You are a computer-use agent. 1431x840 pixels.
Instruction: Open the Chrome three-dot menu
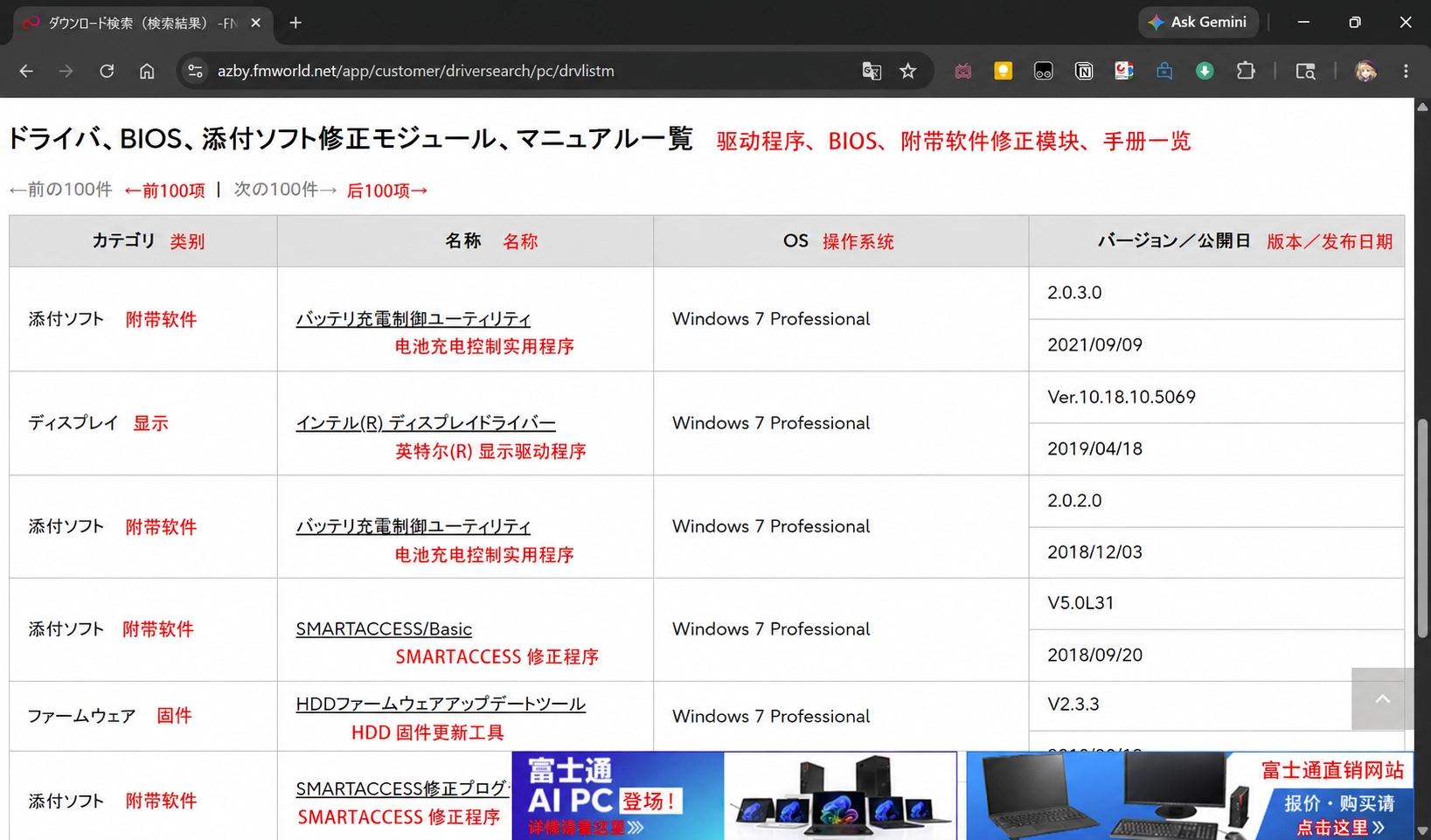click(x=1406, y=71)
